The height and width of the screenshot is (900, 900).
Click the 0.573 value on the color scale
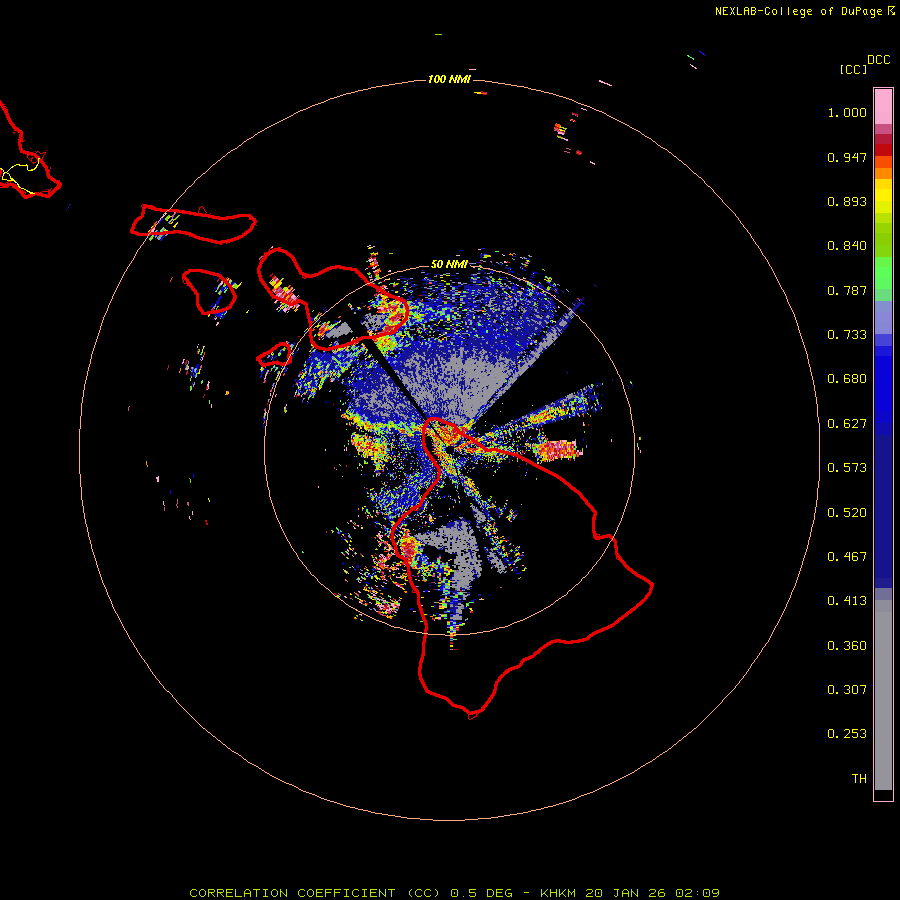pyautogui.click(x=847, y=468)
